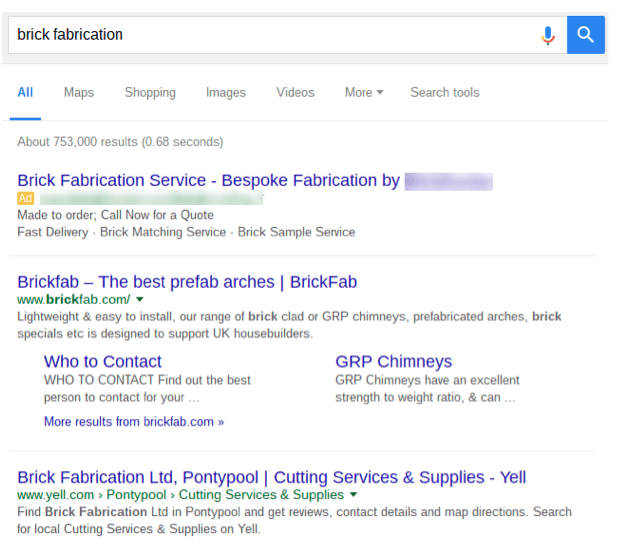Open the Brick Fabrication Service ad link

[208, 181]
